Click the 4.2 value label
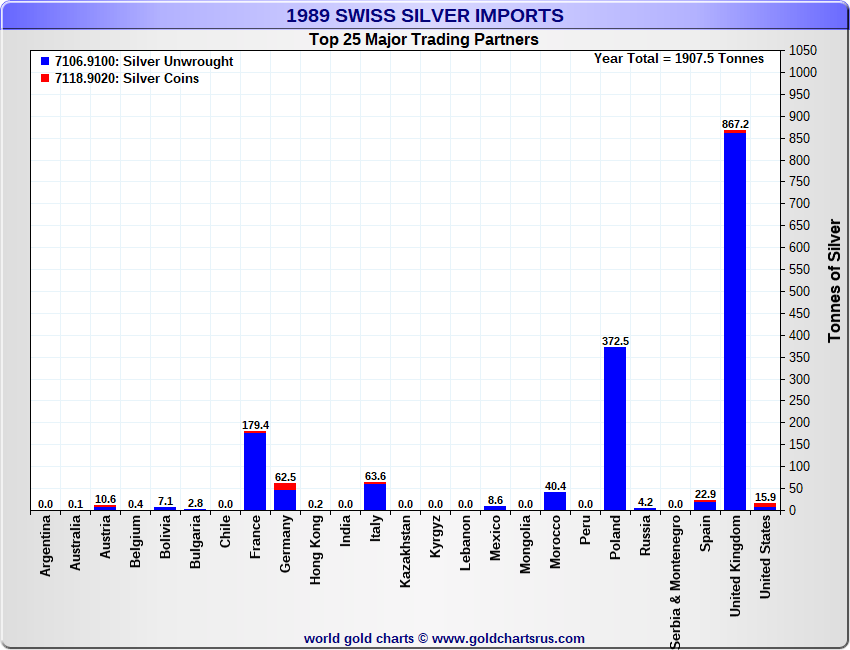Screen dimensions: 850x650 pyautogui.click(x=645, y=502)
